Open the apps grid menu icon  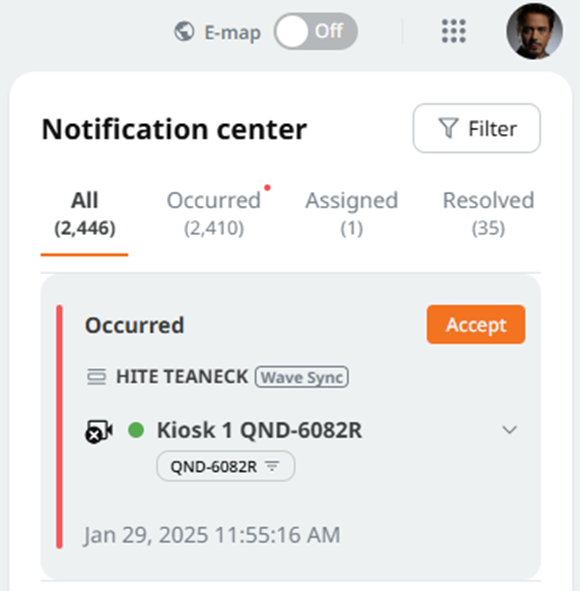(454, 31)
